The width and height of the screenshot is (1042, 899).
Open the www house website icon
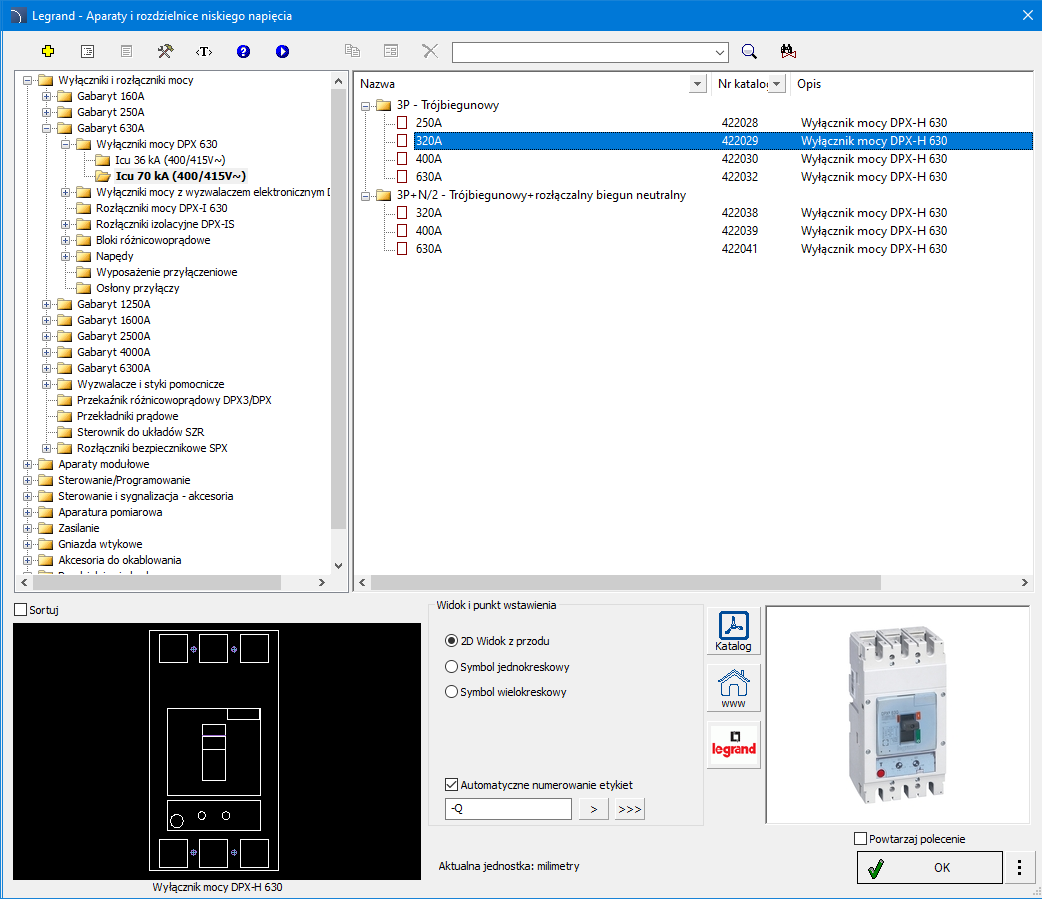[x=733, y=688]
